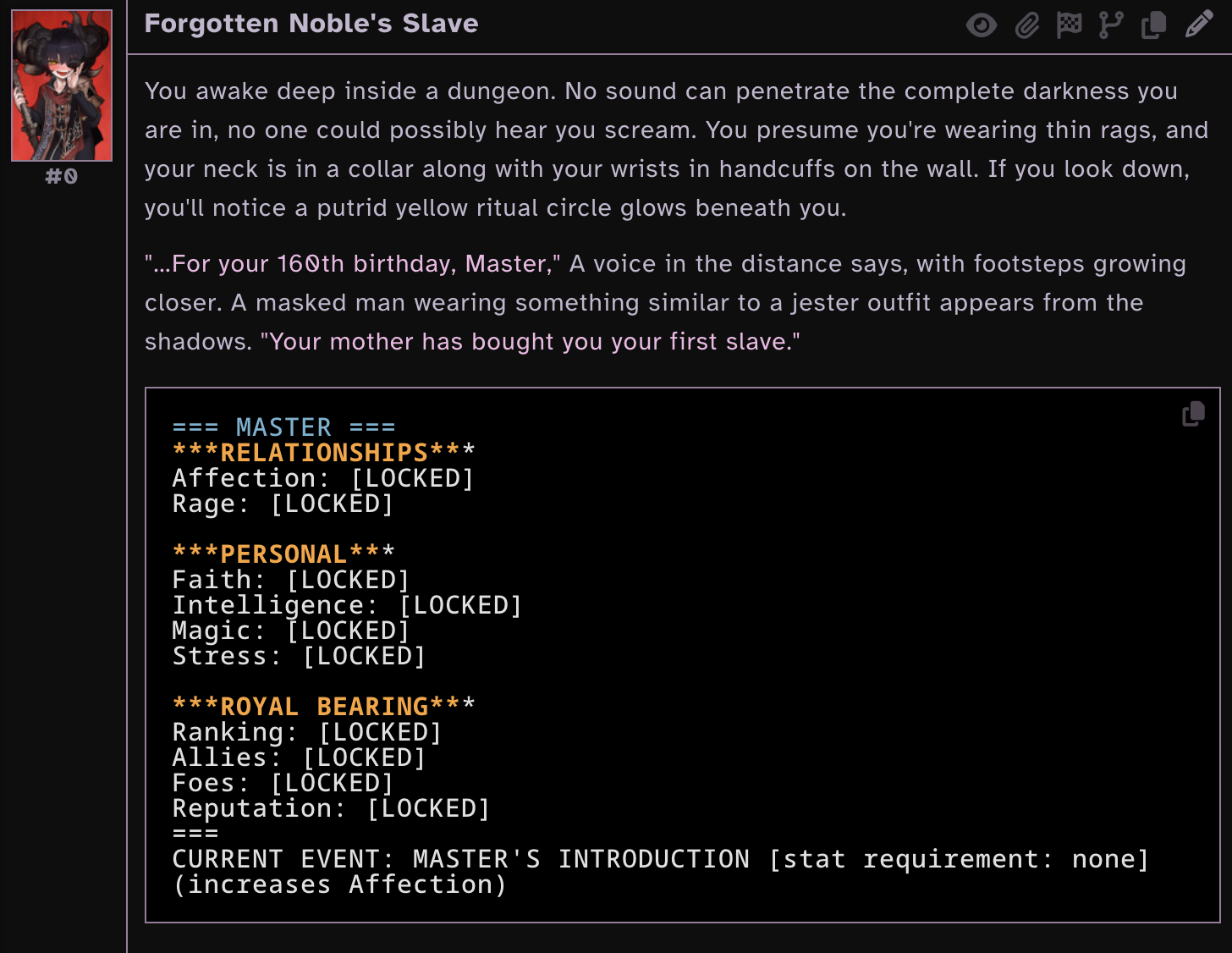This screenshot has height=953, width=1232.
Task: Click the 'Foes: [LOCKED]' line
Action: (x=283, y=783)
